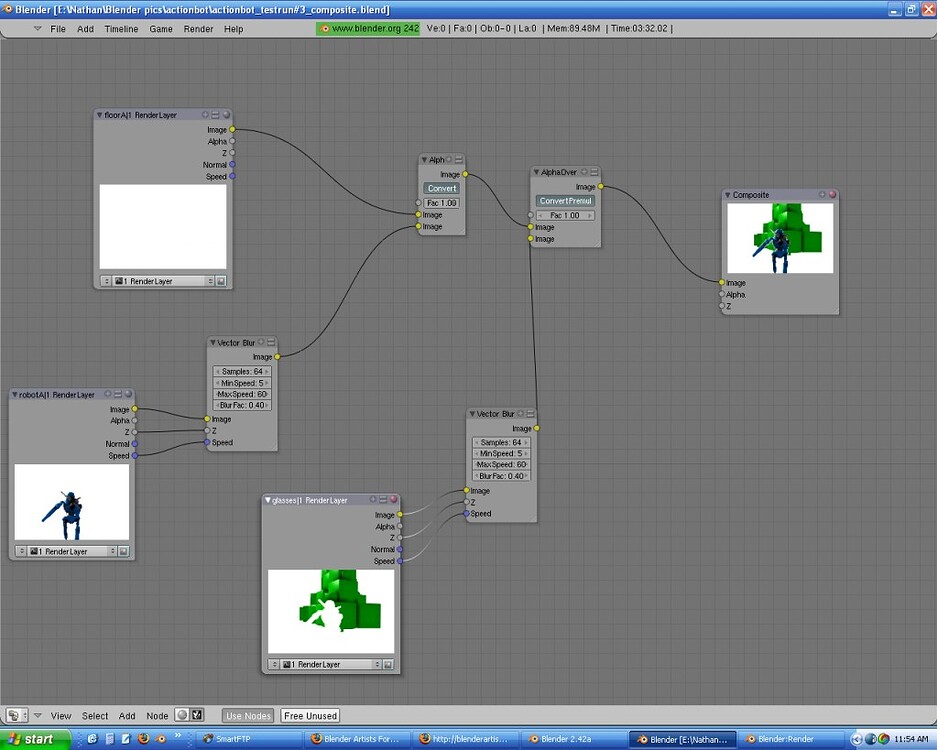Adjust MaxSpeed 60 on upper Vector Blur
Image resolution: width=937 pixels, height=750 pixels.
(242, 394)
